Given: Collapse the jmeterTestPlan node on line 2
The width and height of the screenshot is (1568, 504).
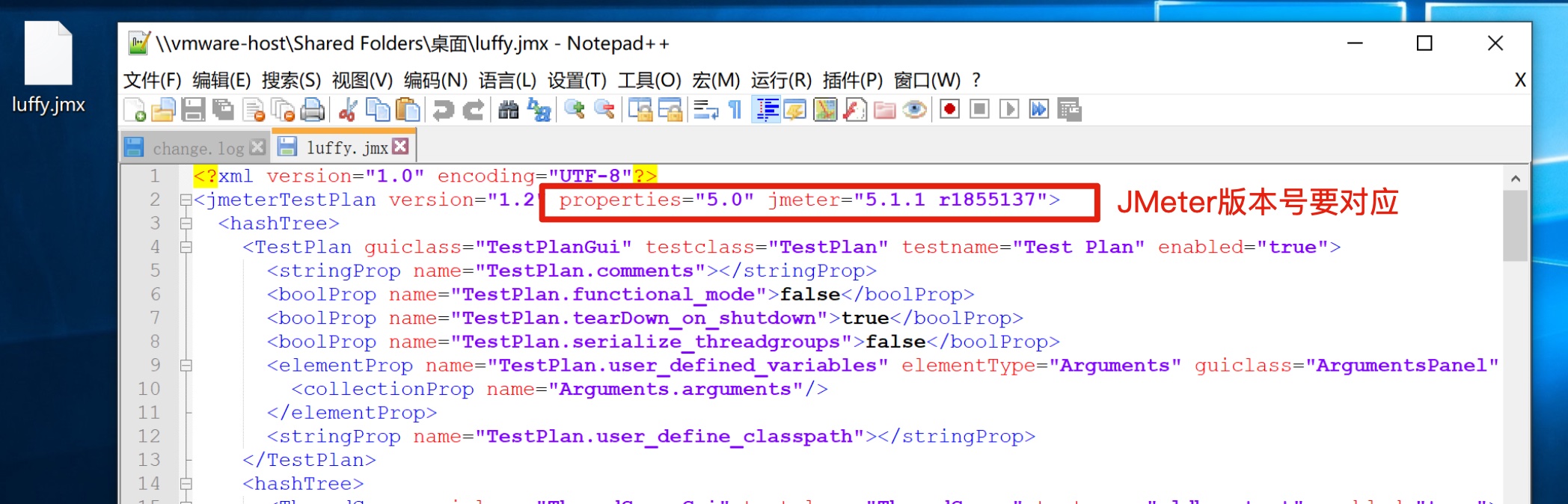Looking at the screenshot, I should coord(186,200).
